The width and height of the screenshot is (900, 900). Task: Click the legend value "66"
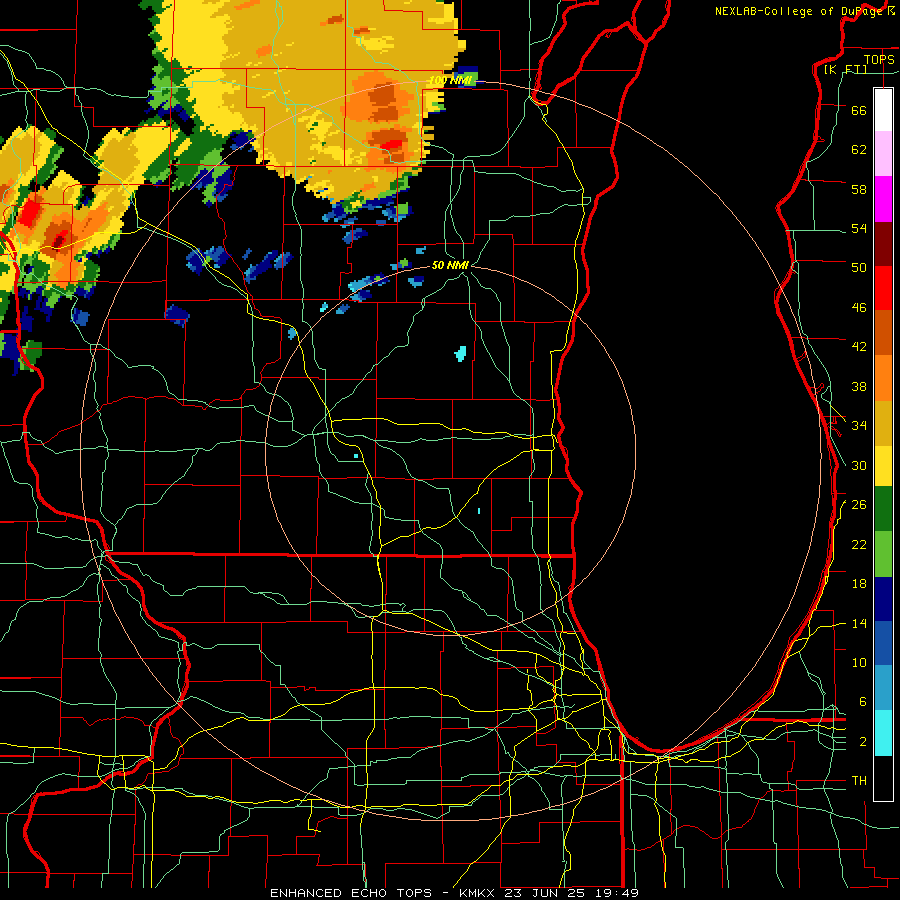point(859,110)
